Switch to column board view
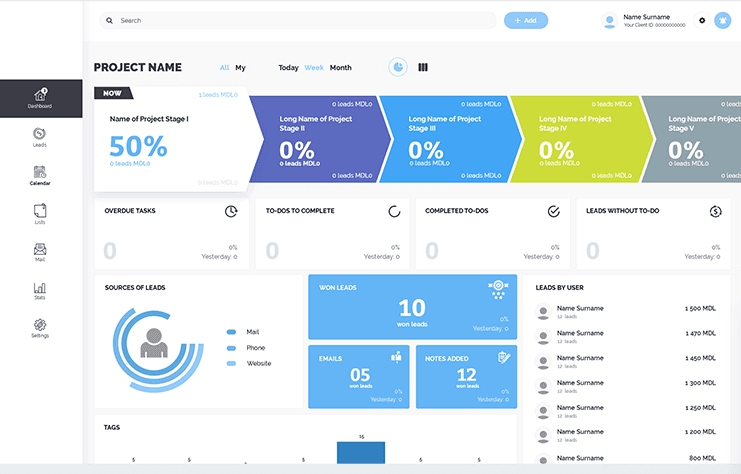The width and height of the screenshot is (741, 474). click(x=423, y=67)
